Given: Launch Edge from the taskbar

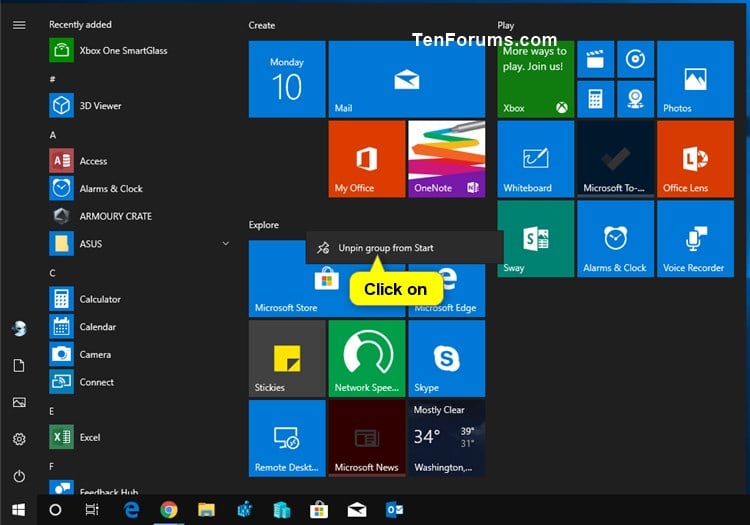Looking at the screenshot, I should [131, 510].
